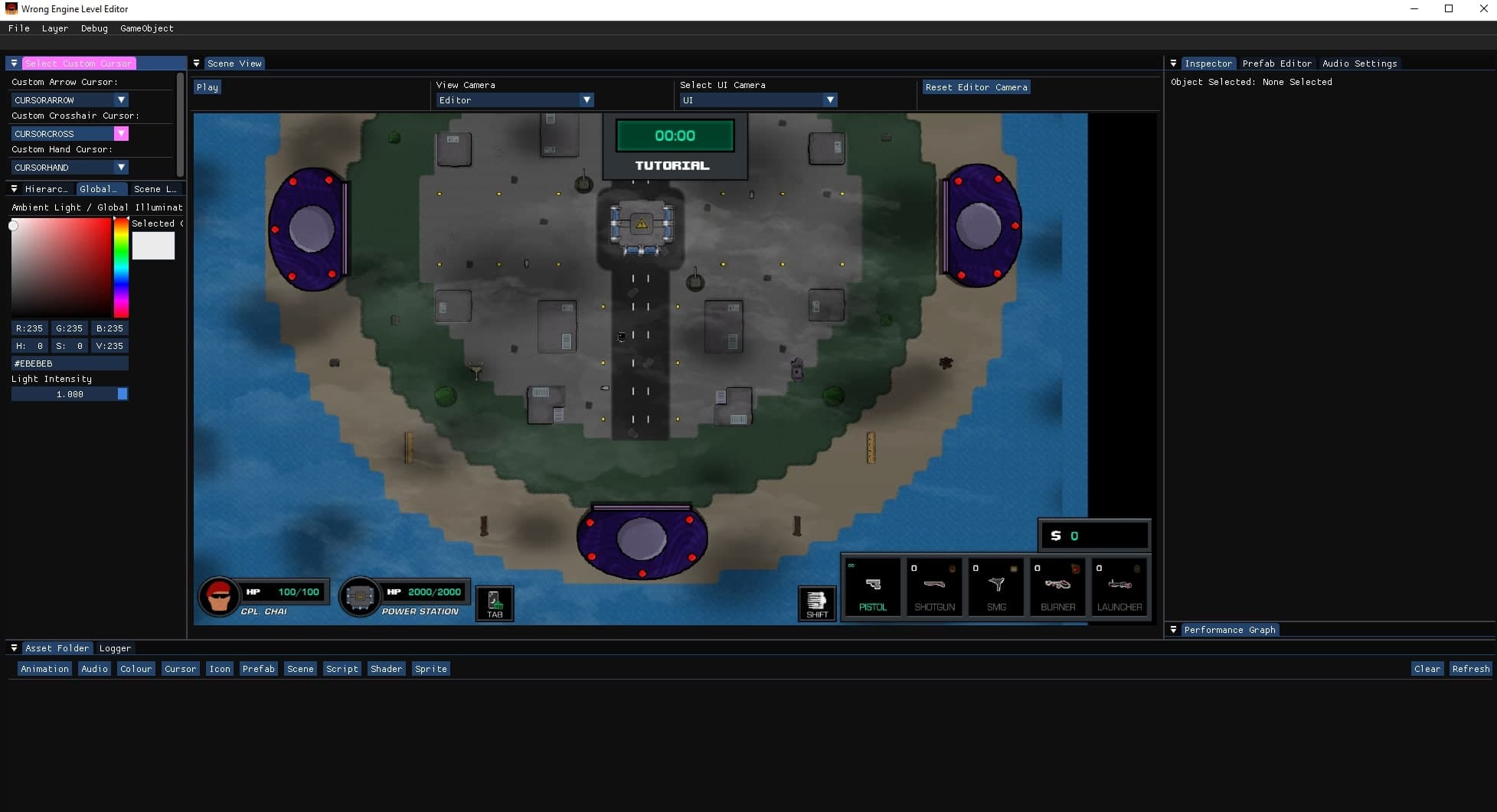Click the SHIFT ability icon

(817, 604)
